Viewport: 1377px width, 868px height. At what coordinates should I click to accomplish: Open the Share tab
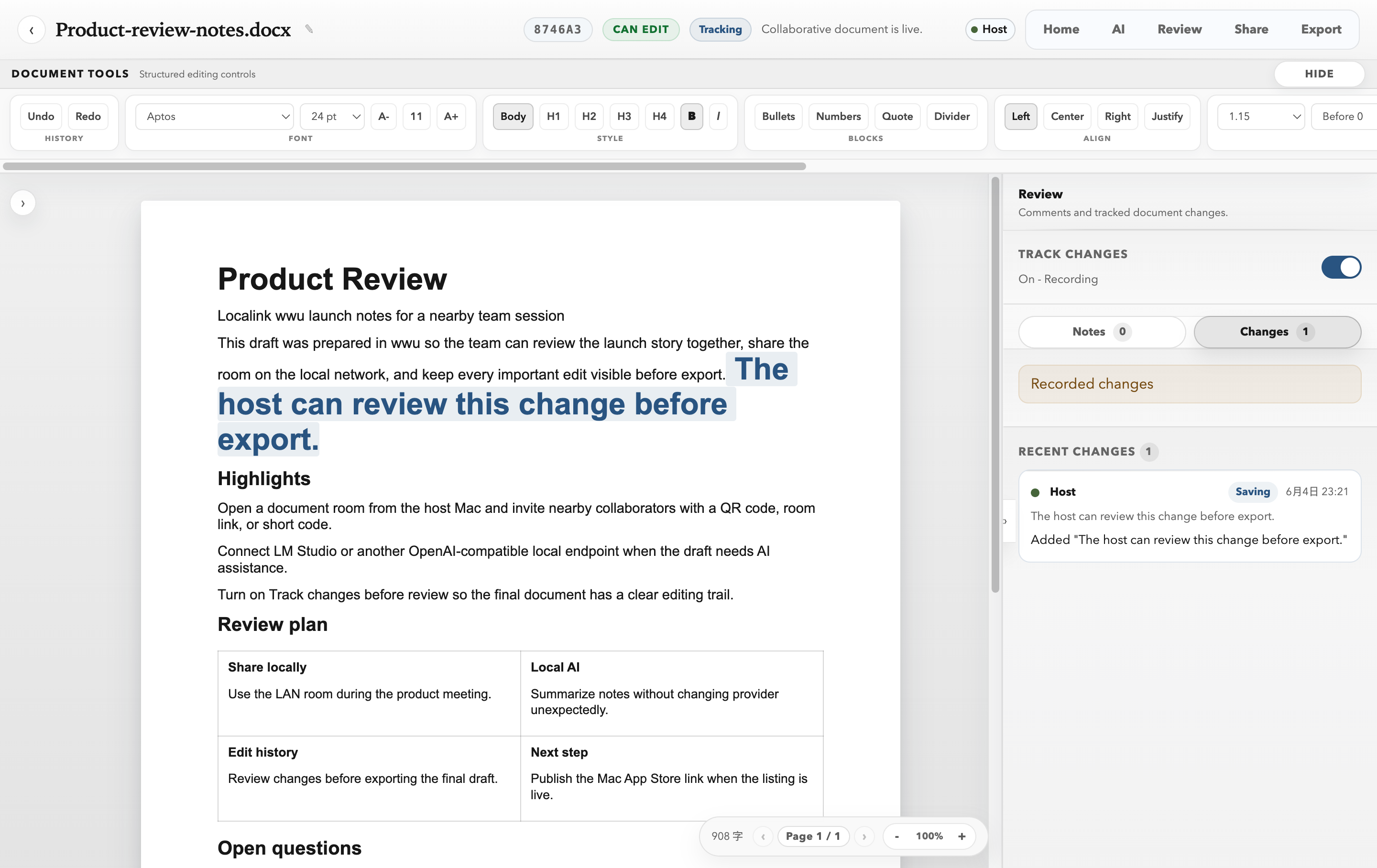[x=1251, y=29]
